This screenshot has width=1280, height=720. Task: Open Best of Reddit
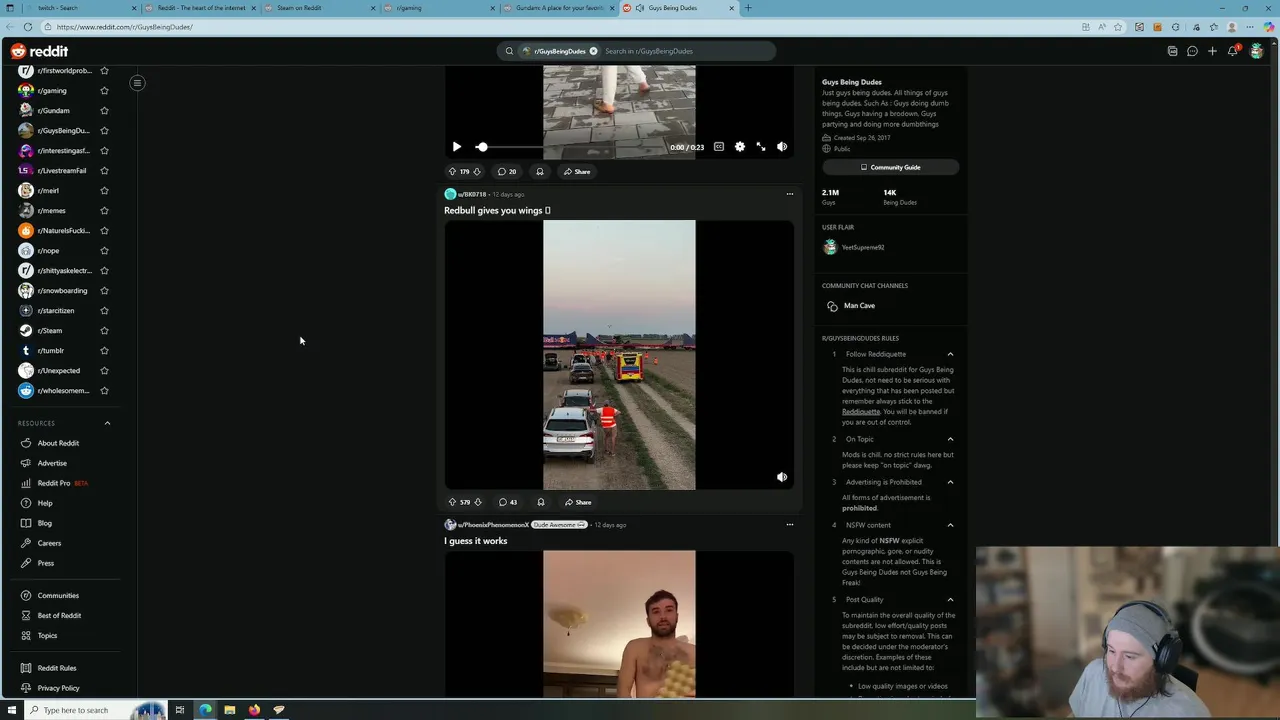coord(59,616)
